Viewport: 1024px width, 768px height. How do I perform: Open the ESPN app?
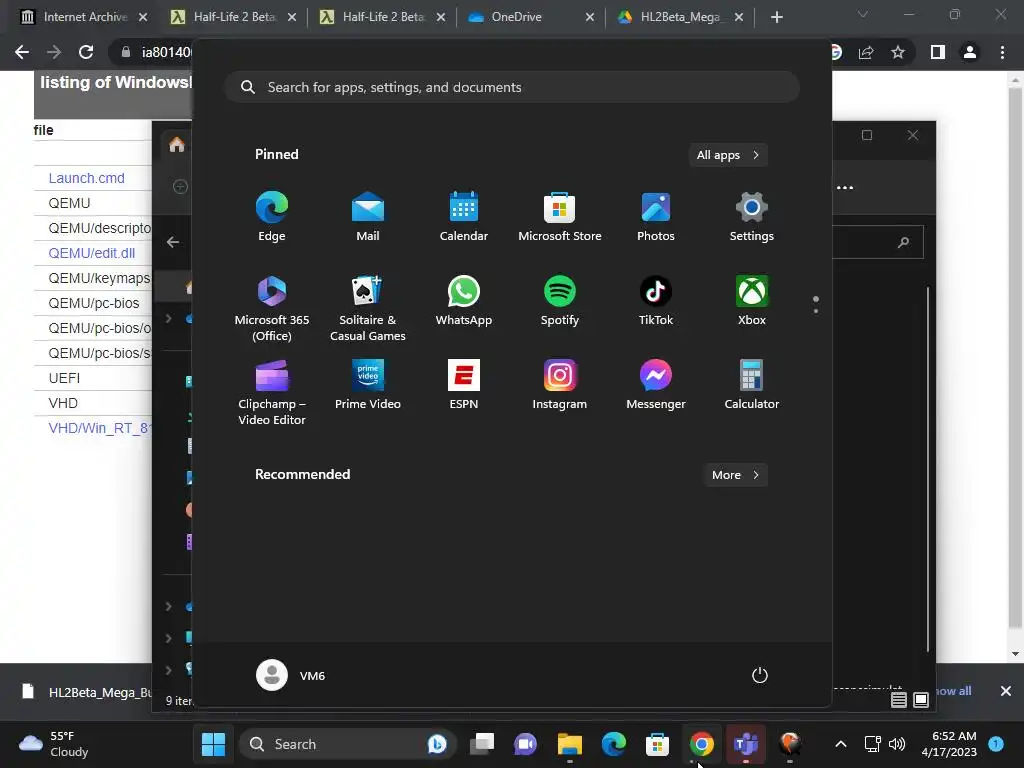coord(464,385)
